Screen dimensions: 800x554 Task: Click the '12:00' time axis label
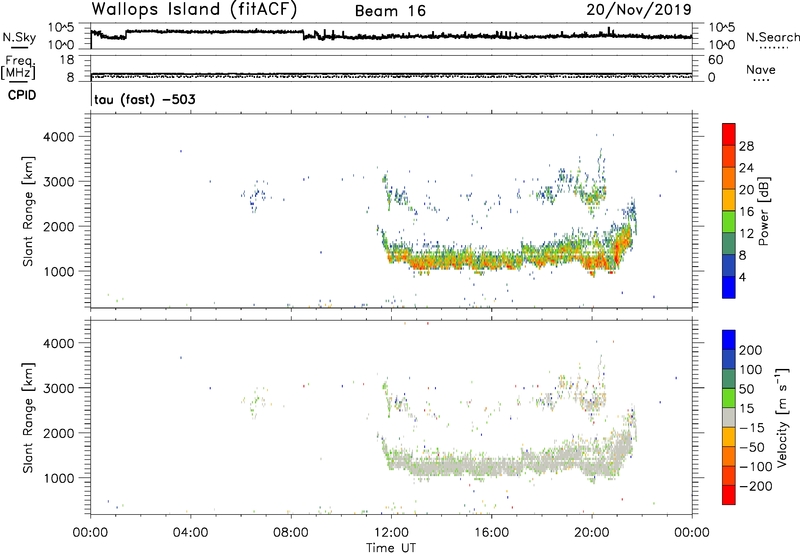coord(391,533)
